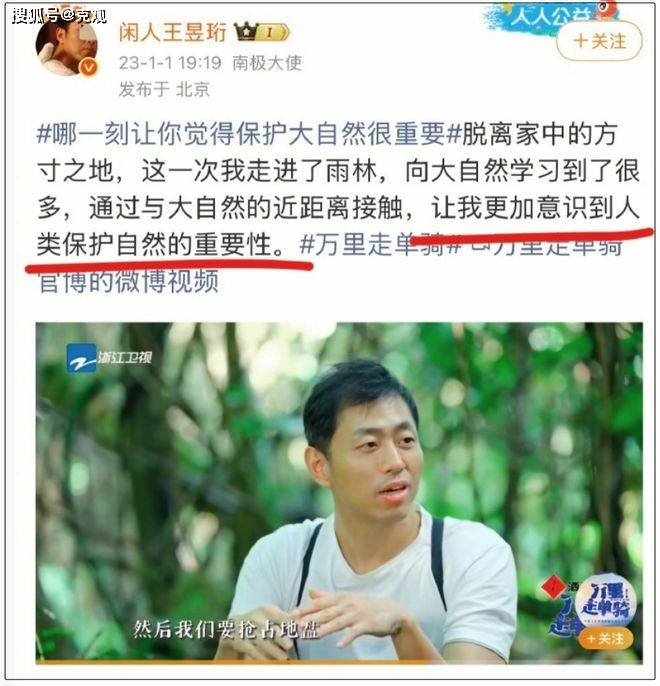Tap the red diamond sponsor icon
The height and width of the screenshot is (686, 660).
coord(553,587)
